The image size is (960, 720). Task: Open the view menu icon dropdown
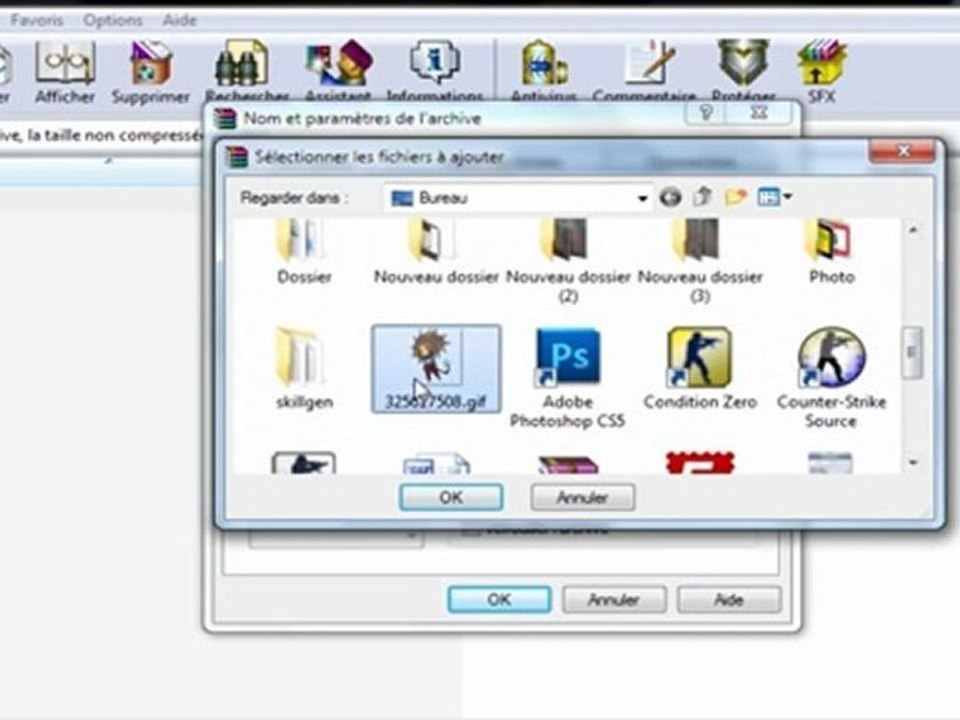[774, 197]
